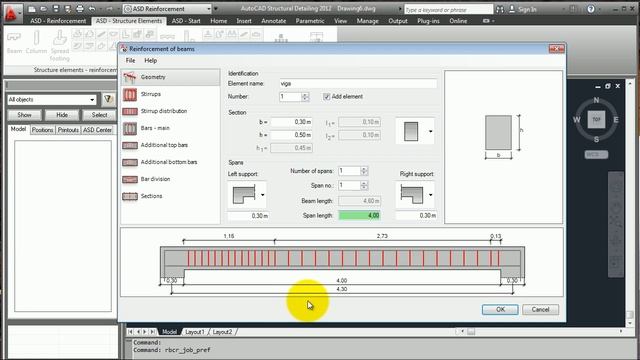Click the N compass direction on ViewCube
The height and width of the screenshot is (360, 640).
tap(596, 100)
